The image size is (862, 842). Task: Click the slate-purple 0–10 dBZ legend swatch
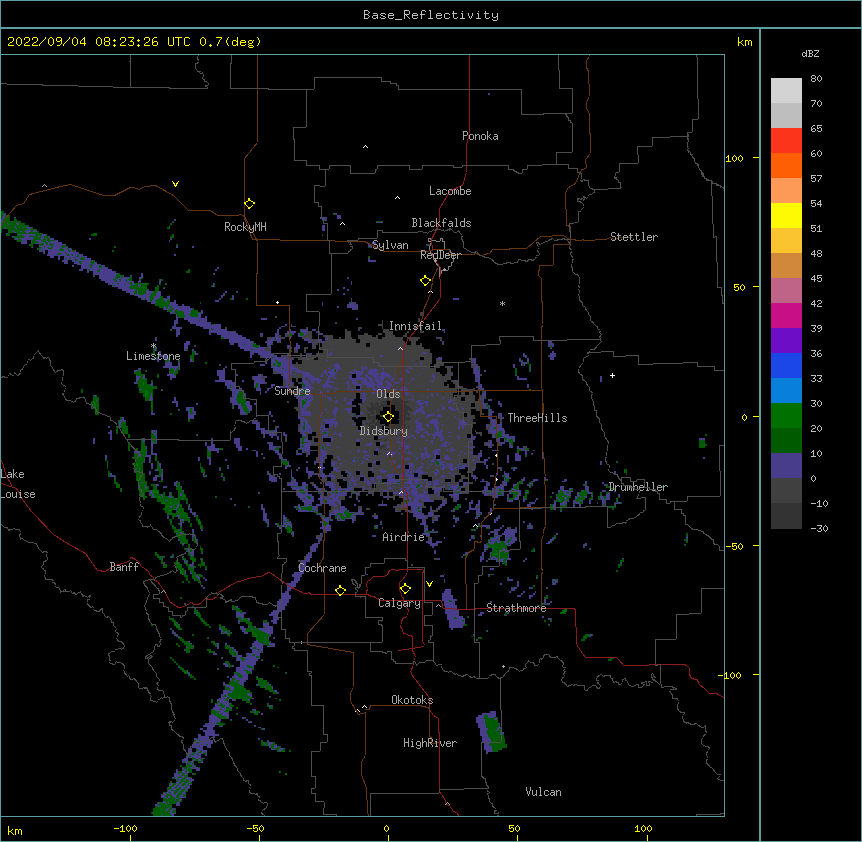click(x=786, y=466)
